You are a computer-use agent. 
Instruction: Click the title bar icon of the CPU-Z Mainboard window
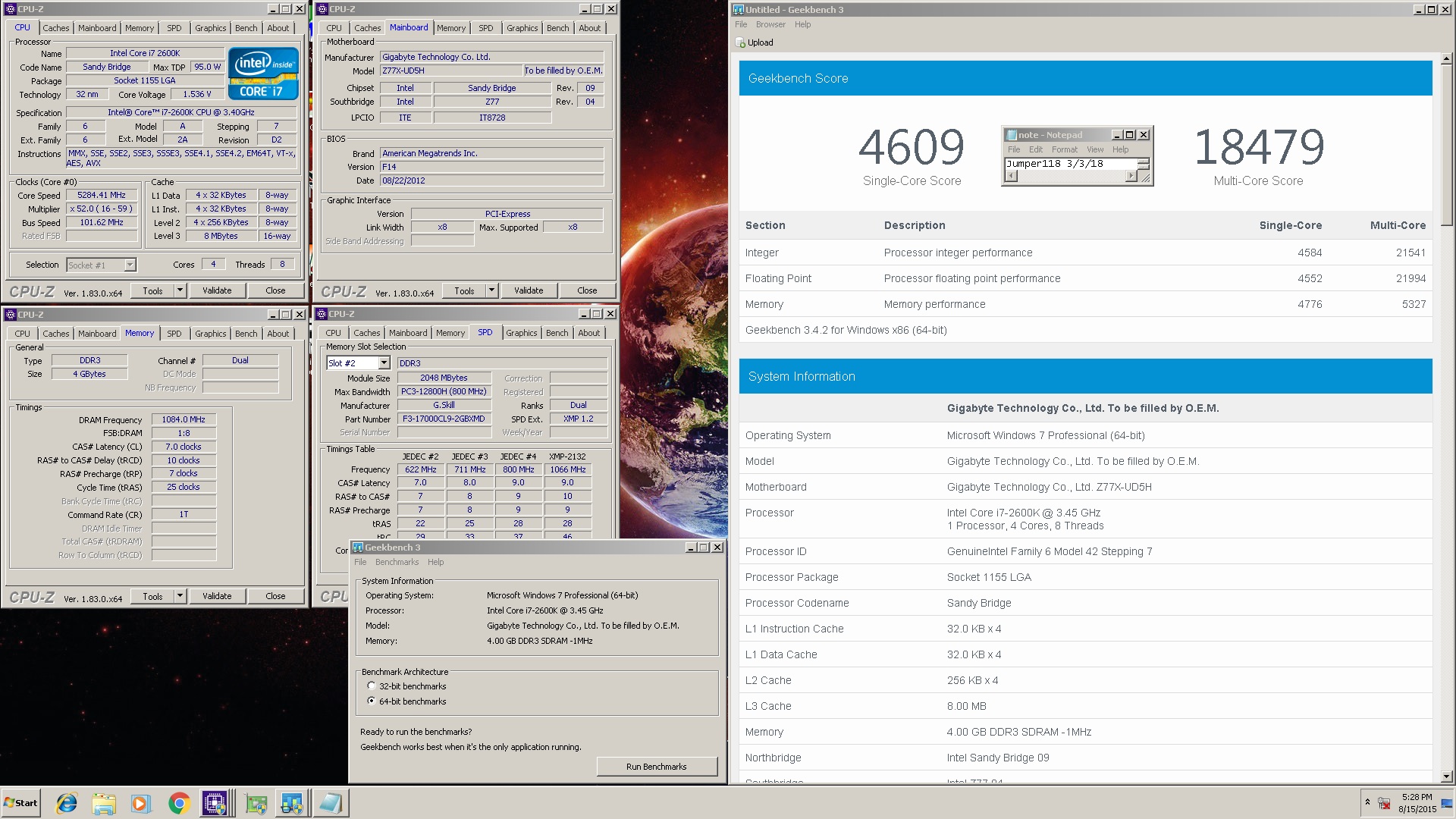coord(322,9)
